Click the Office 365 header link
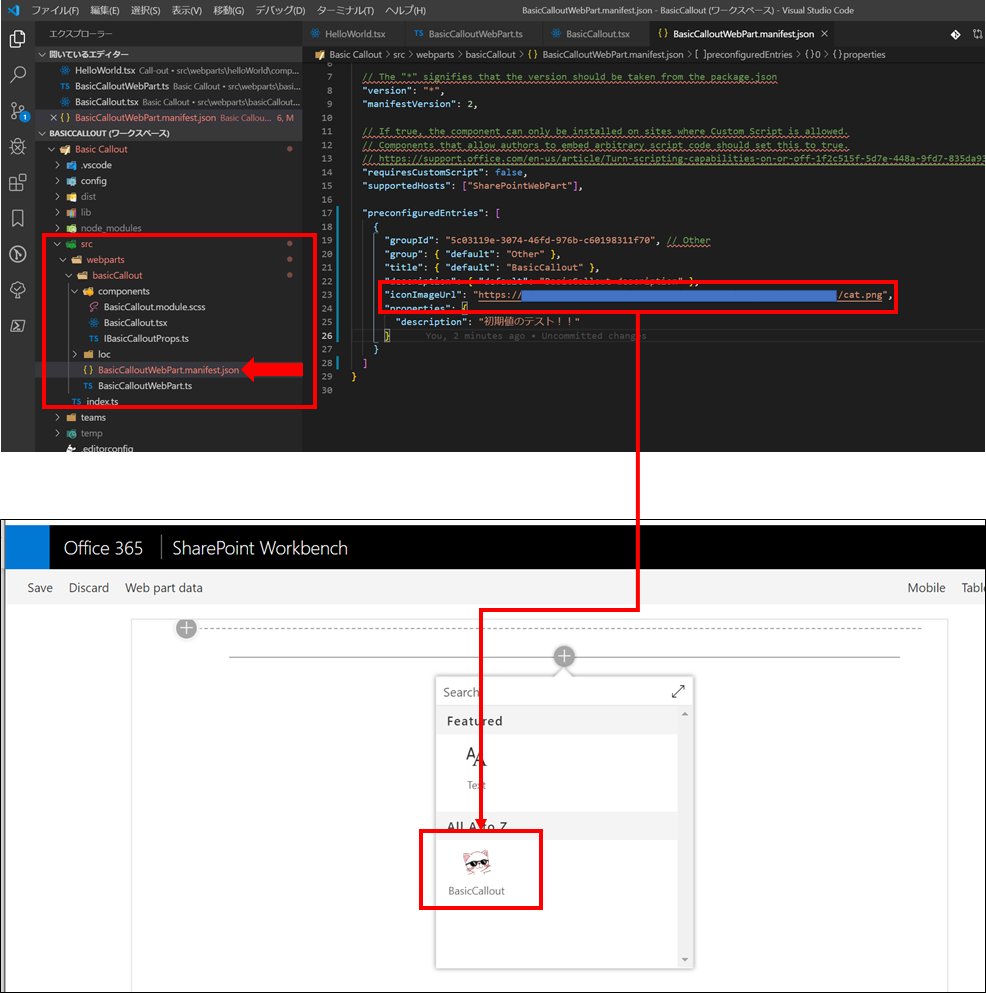 click(103, 548)
